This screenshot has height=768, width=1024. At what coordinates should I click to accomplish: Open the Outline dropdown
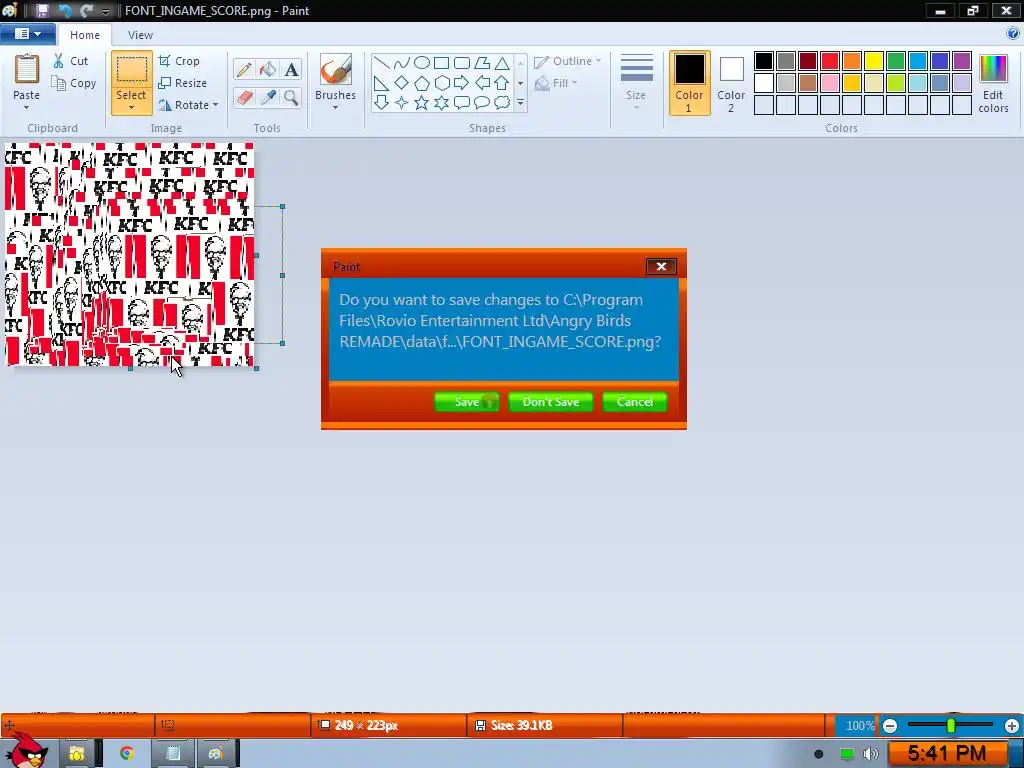(567, 61)
